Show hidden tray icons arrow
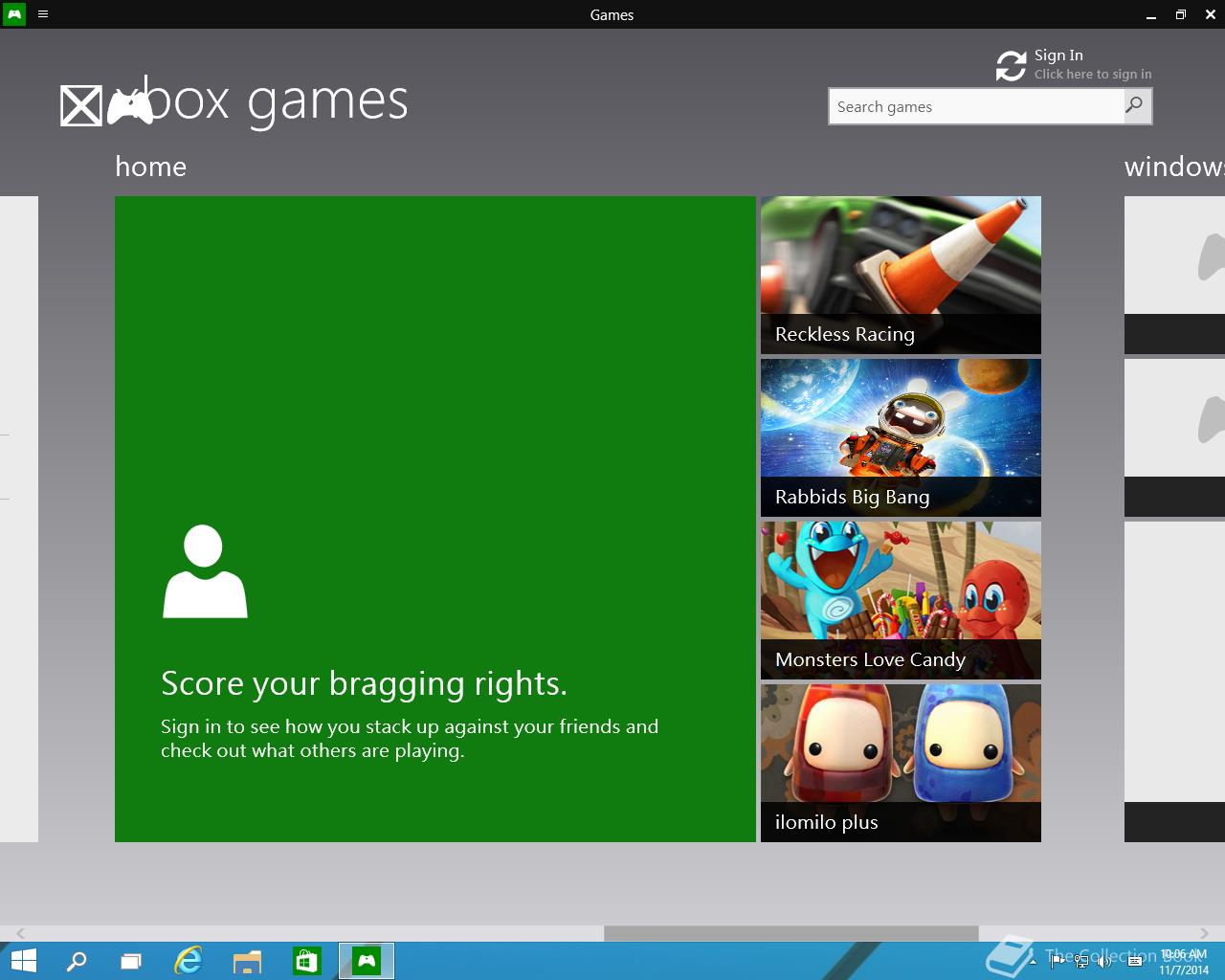The image size is (1225, 980). coord(1034,961)
